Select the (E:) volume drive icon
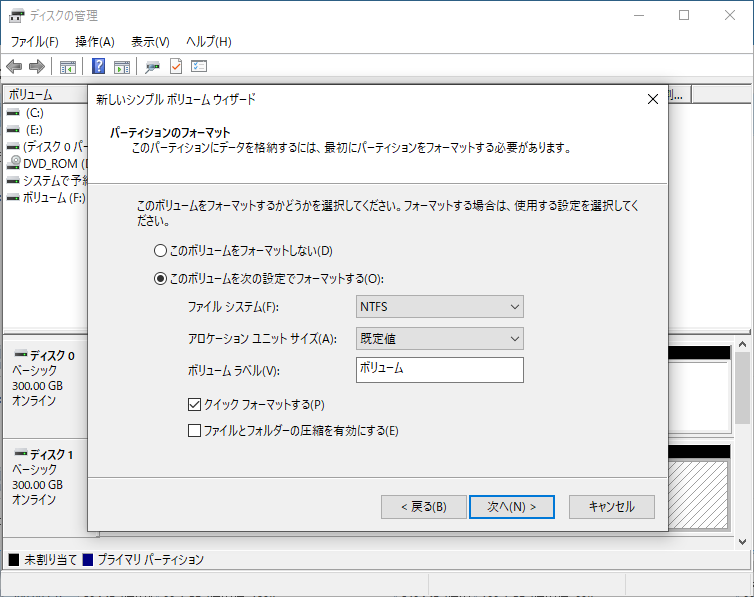The height and width of the screenshot is (597, 754). coord(13,130)
